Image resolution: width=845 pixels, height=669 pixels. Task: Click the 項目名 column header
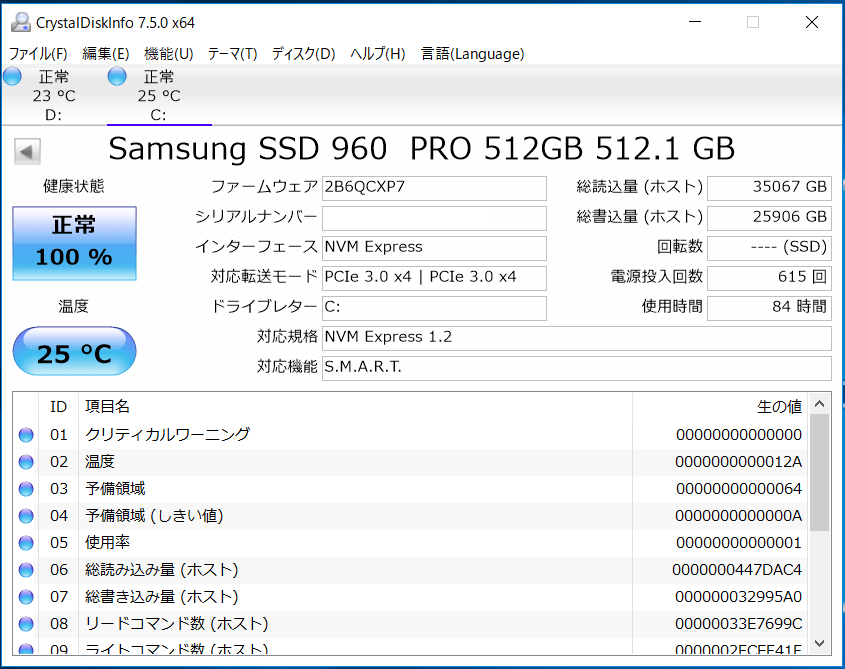pyautogui.click(x=355, y=406)
